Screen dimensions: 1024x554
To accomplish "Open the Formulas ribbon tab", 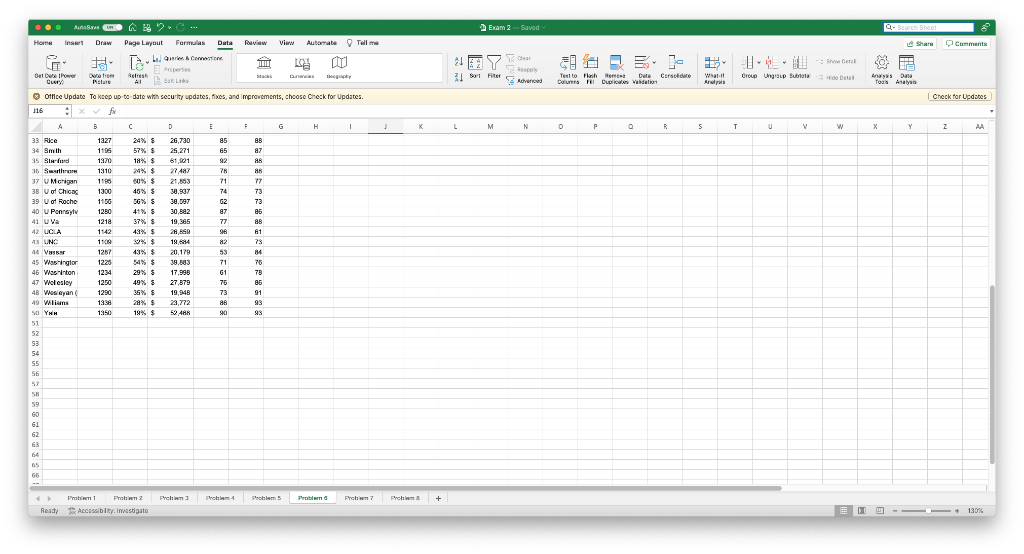I will 190,43.
